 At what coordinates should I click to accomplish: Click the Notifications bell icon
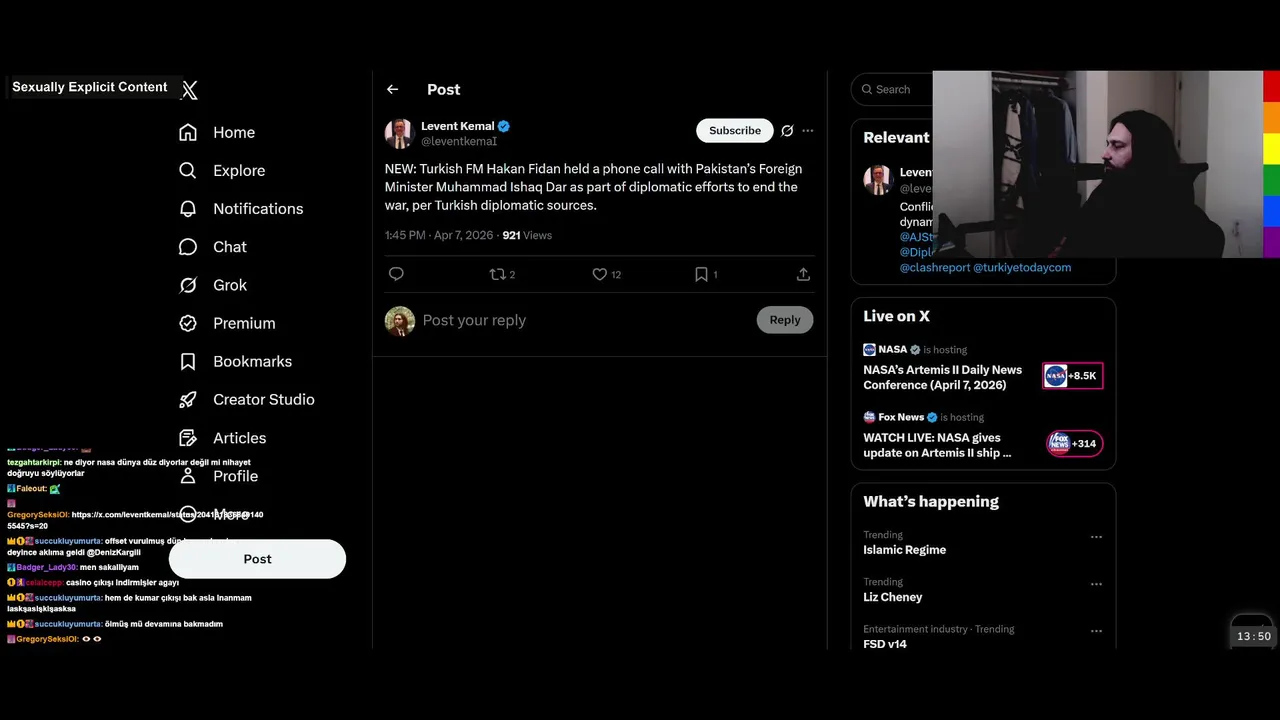pos(188,208)
